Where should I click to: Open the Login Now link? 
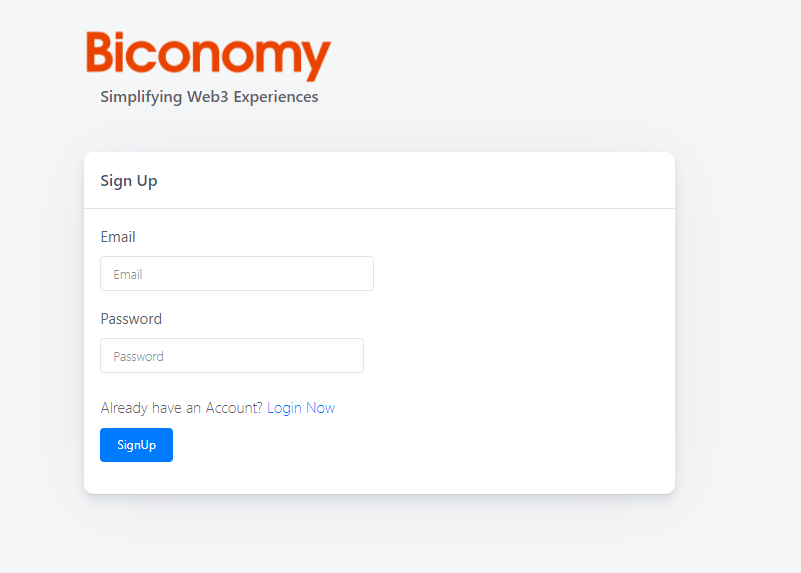pyautogui.click(x=301, y=408)
